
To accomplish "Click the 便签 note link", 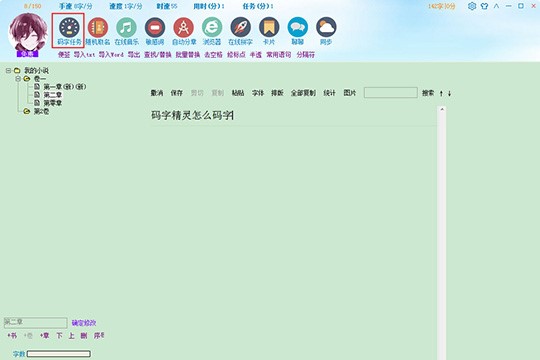I will 64,54.
